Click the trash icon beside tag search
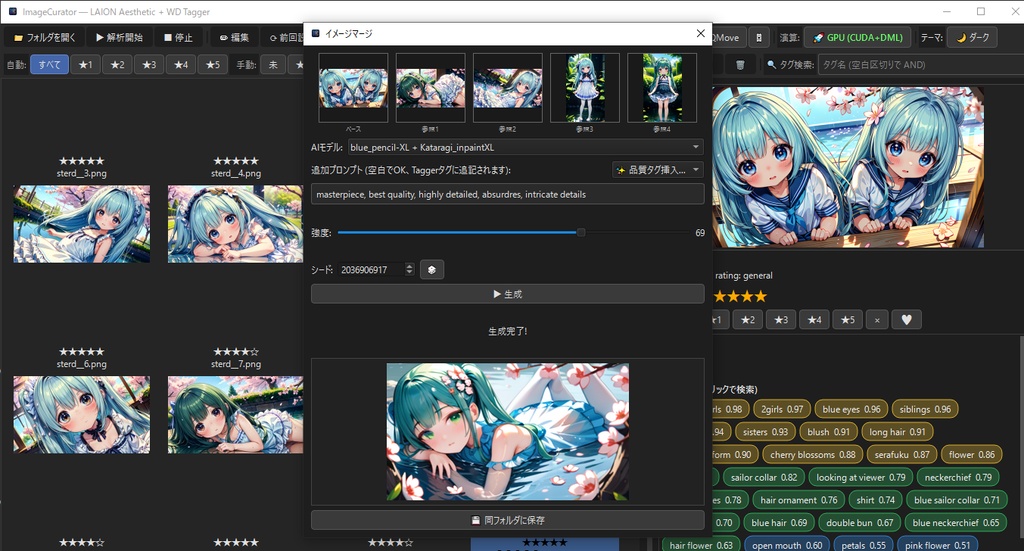Viewport: 1024px width, 551px height. click(x=740, y=65)
